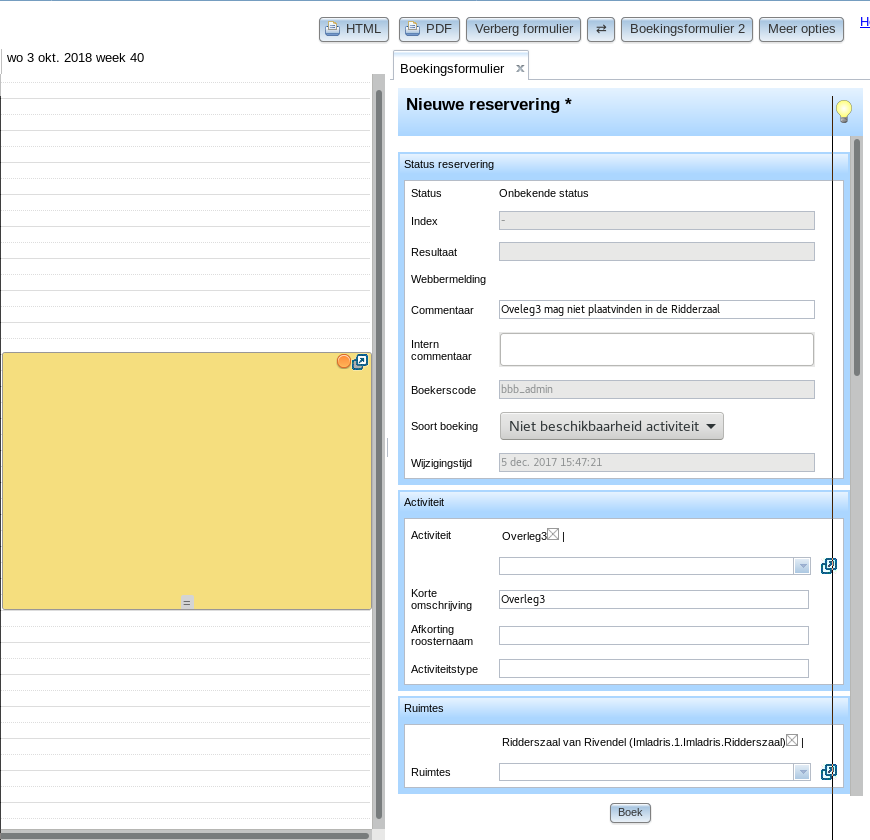
Task: Open booking in new window icon on yellow block
Action: [360, 362]
